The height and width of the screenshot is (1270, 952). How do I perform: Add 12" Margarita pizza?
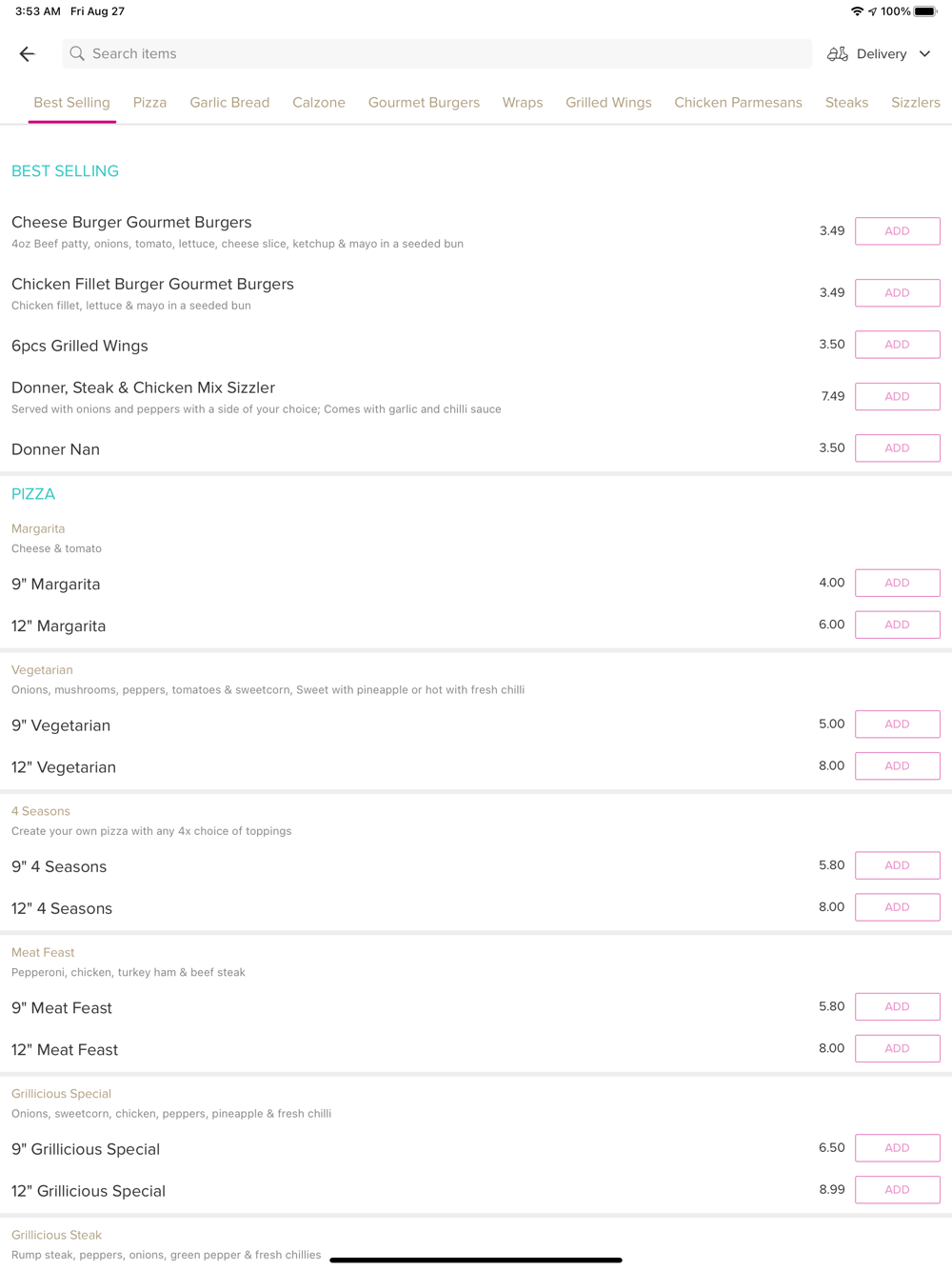pos(897,625)
